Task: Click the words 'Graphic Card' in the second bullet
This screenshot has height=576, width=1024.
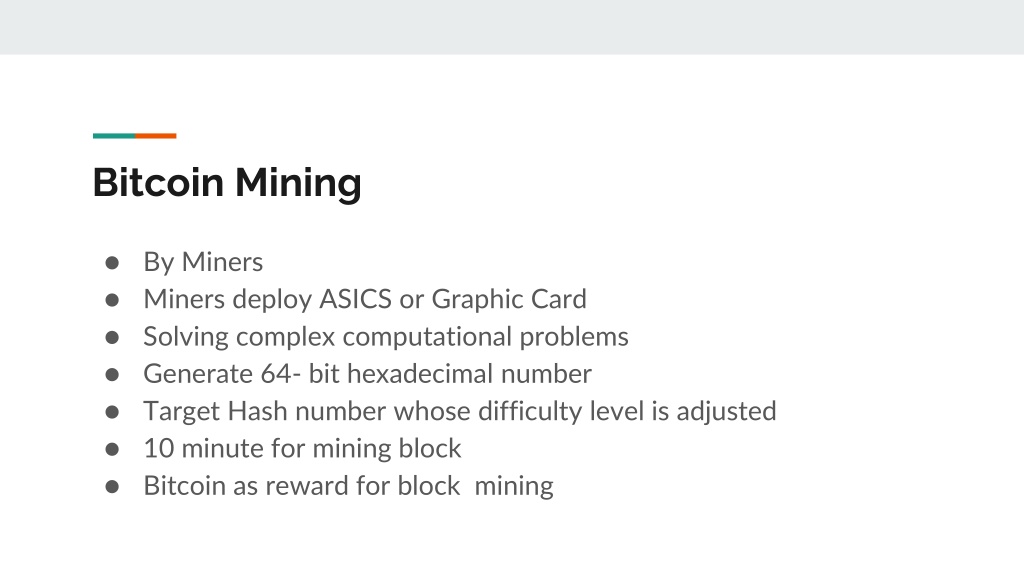Action: 509,300
